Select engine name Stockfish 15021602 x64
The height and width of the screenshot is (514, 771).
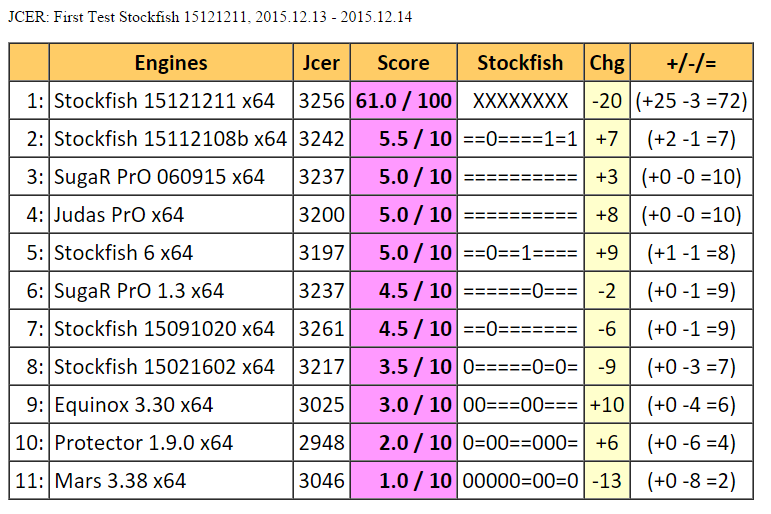pos(164,366)
